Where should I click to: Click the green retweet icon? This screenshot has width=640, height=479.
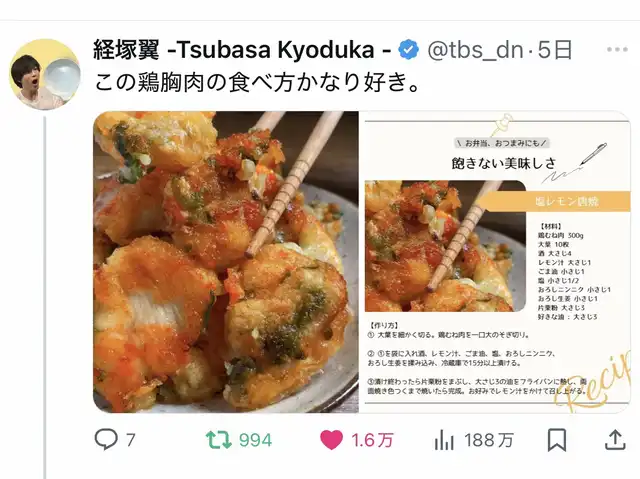coord(219,440)
